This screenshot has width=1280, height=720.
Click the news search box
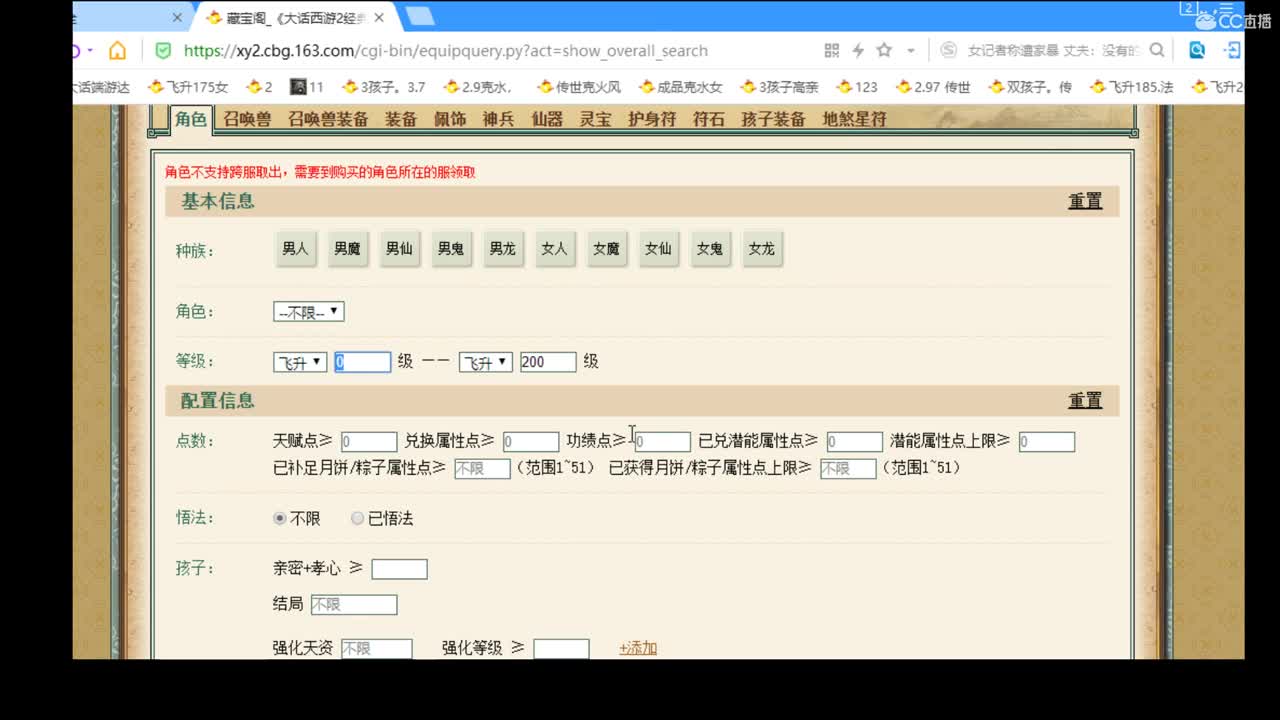pos(1054,50)
